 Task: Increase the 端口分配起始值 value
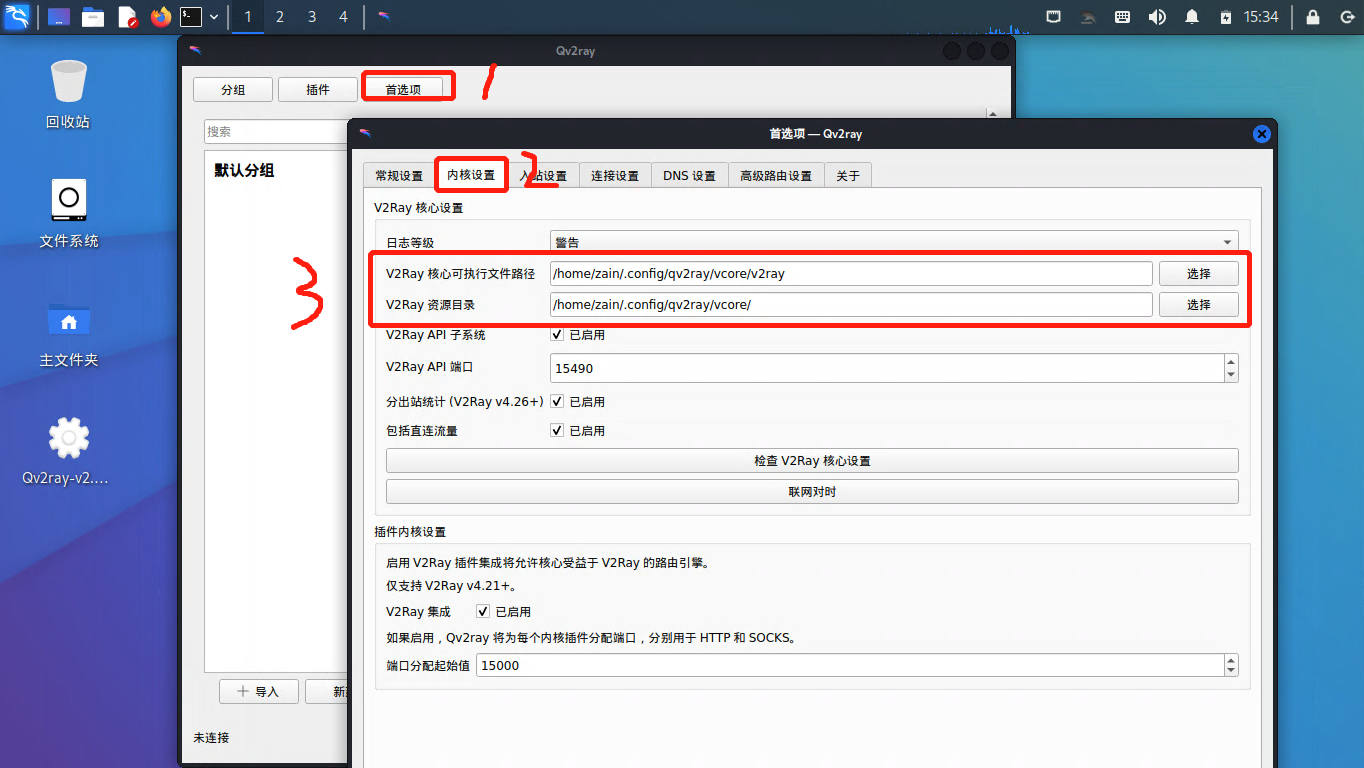[1231, 659]
